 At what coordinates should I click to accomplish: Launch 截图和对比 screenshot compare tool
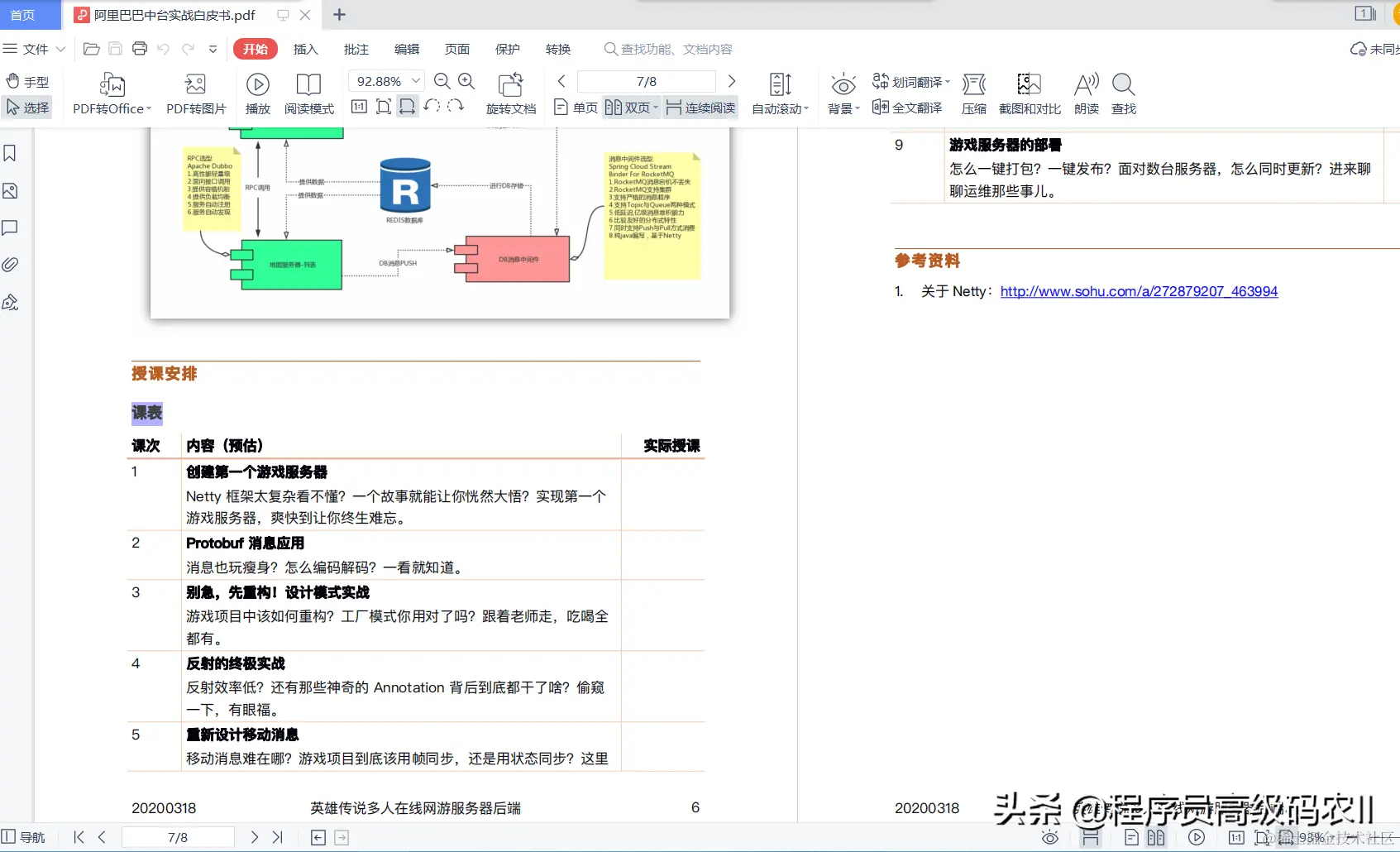click(1029, 93)
